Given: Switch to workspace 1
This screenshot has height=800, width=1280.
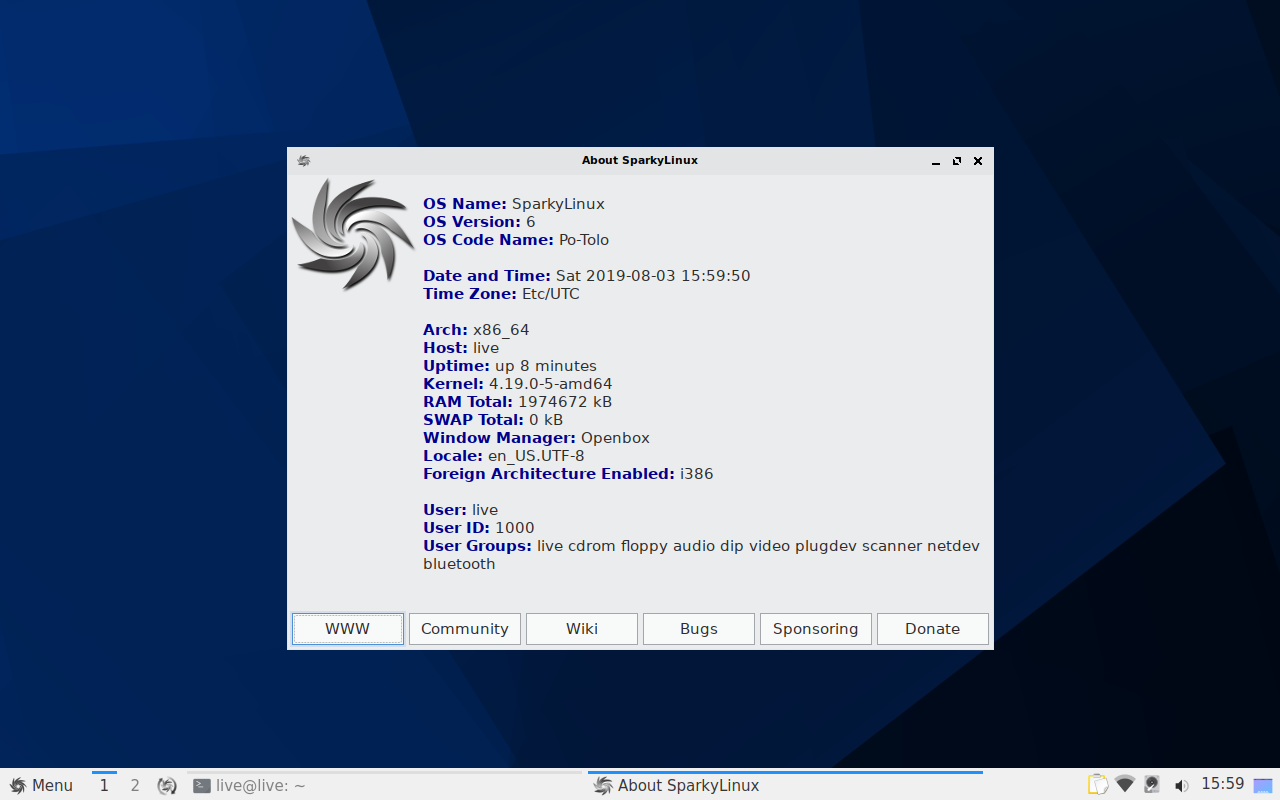Looking at the screenshot, I should [104, 785].
